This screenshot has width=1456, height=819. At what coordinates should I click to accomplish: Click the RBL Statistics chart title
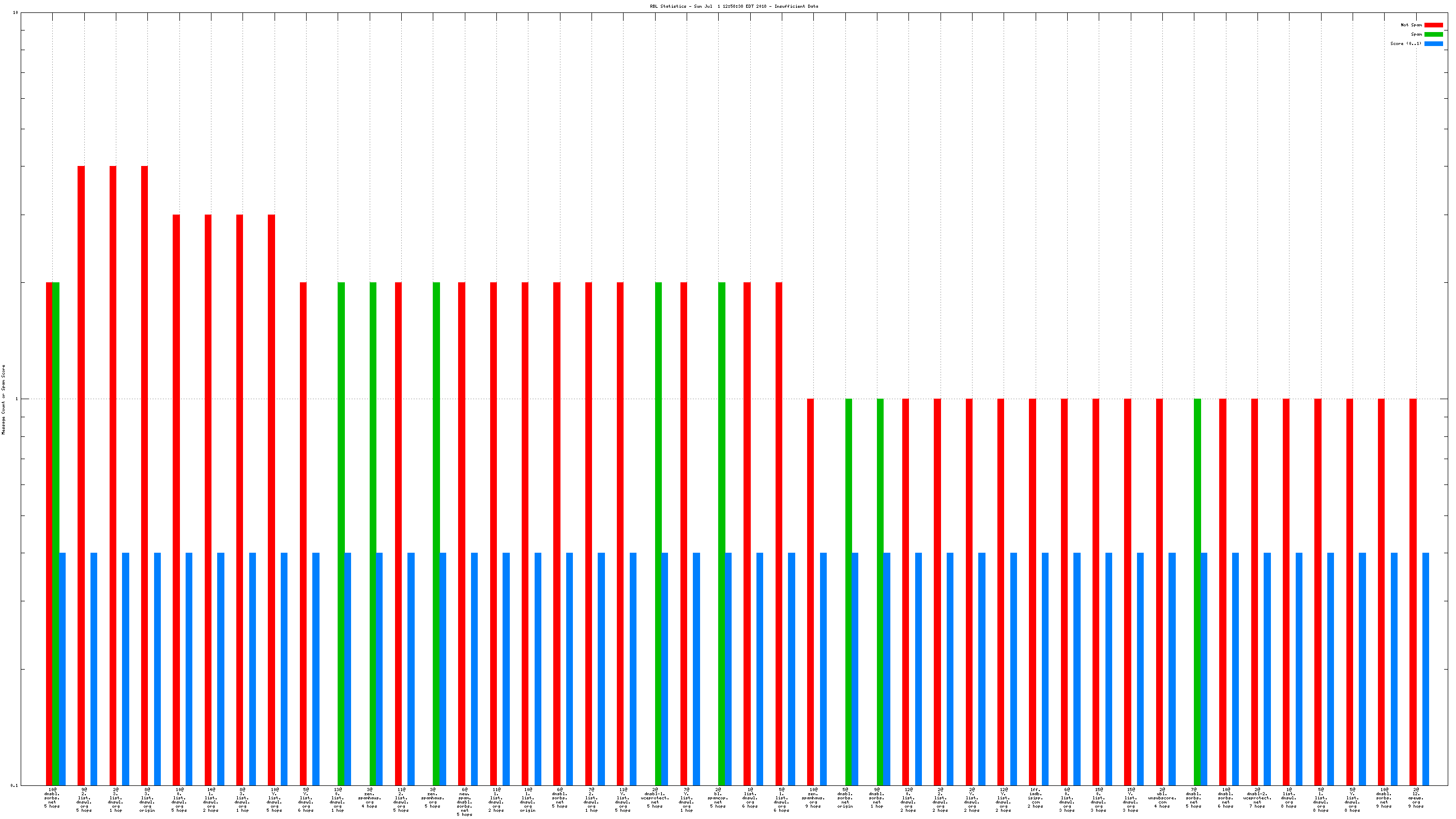tap(734, 6)
